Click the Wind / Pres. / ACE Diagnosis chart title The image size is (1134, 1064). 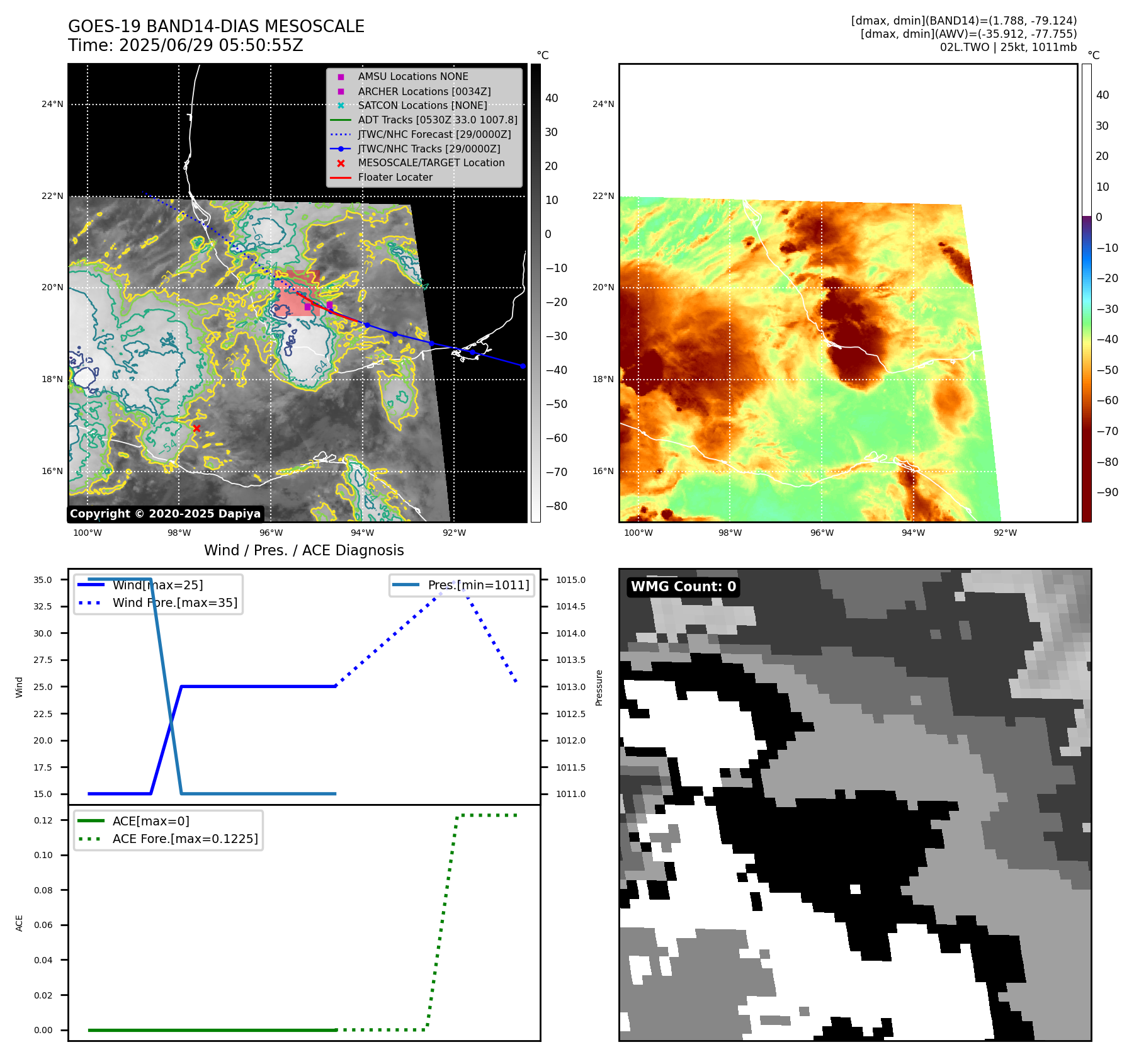pos(304,550)
